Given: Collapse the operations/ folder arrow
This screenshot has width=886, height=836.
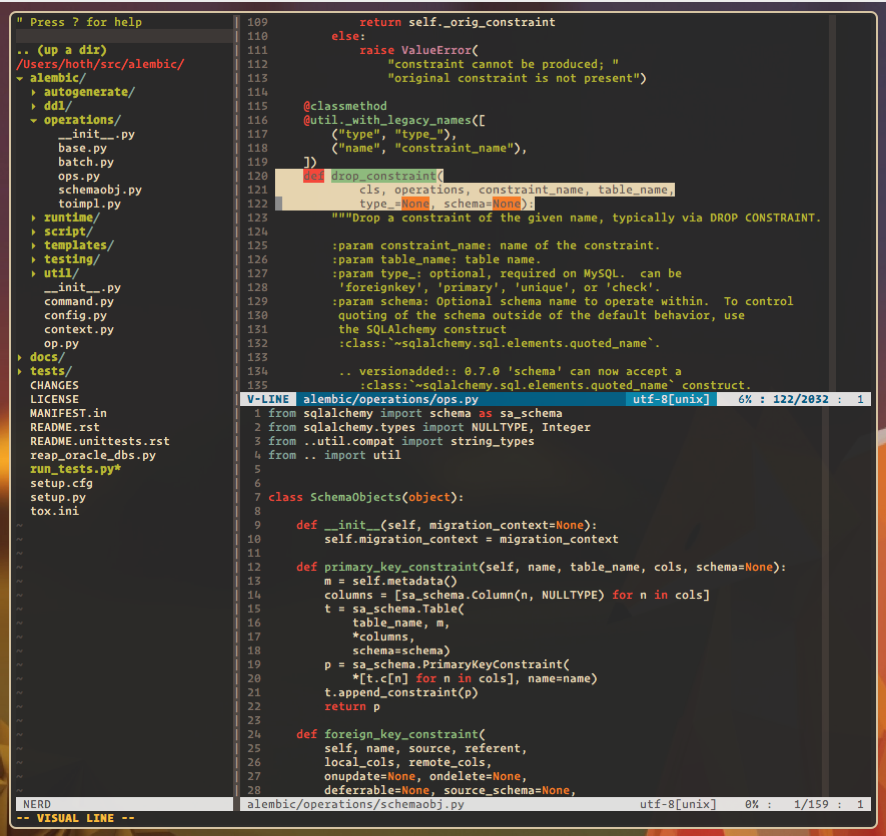Looking at the screenshot, I should [34, 120].
